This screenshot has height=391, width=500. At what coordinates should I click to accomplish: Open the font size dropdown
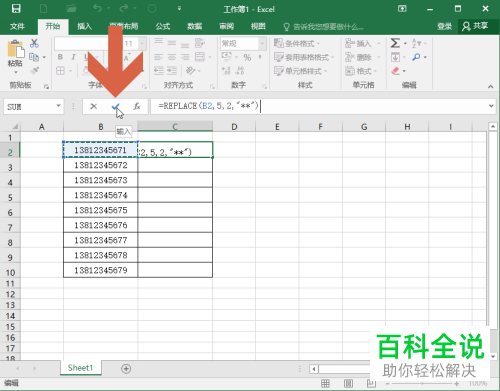click(x=142, y=43)
